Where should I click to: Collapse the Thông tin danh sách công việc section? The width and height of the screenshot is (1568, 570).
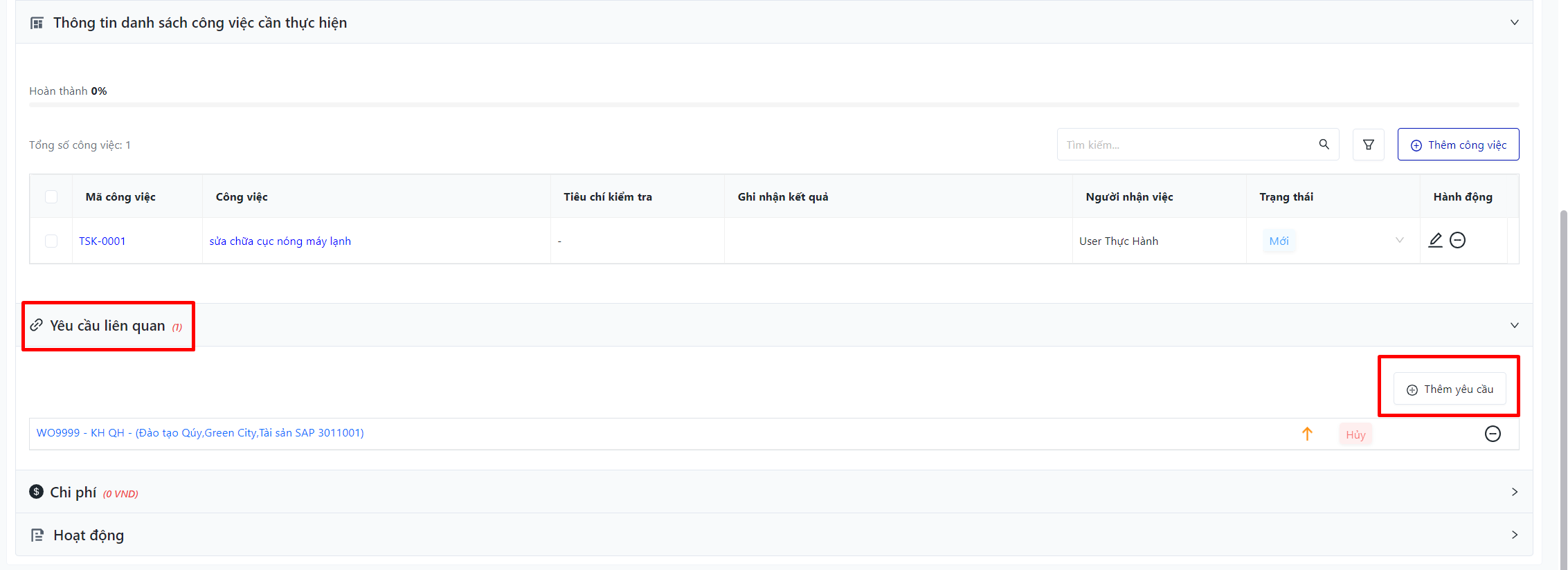tap(1514, 22)
